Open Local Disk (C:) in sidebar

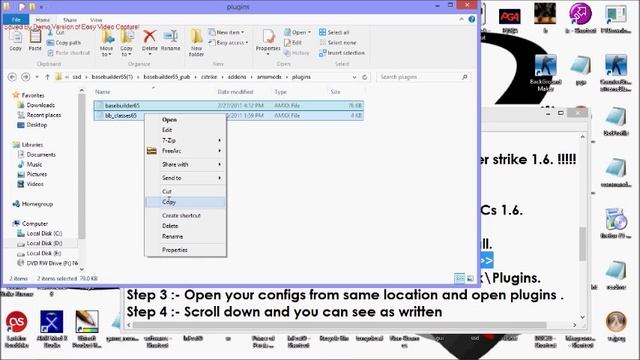click(x=44, y=233)
